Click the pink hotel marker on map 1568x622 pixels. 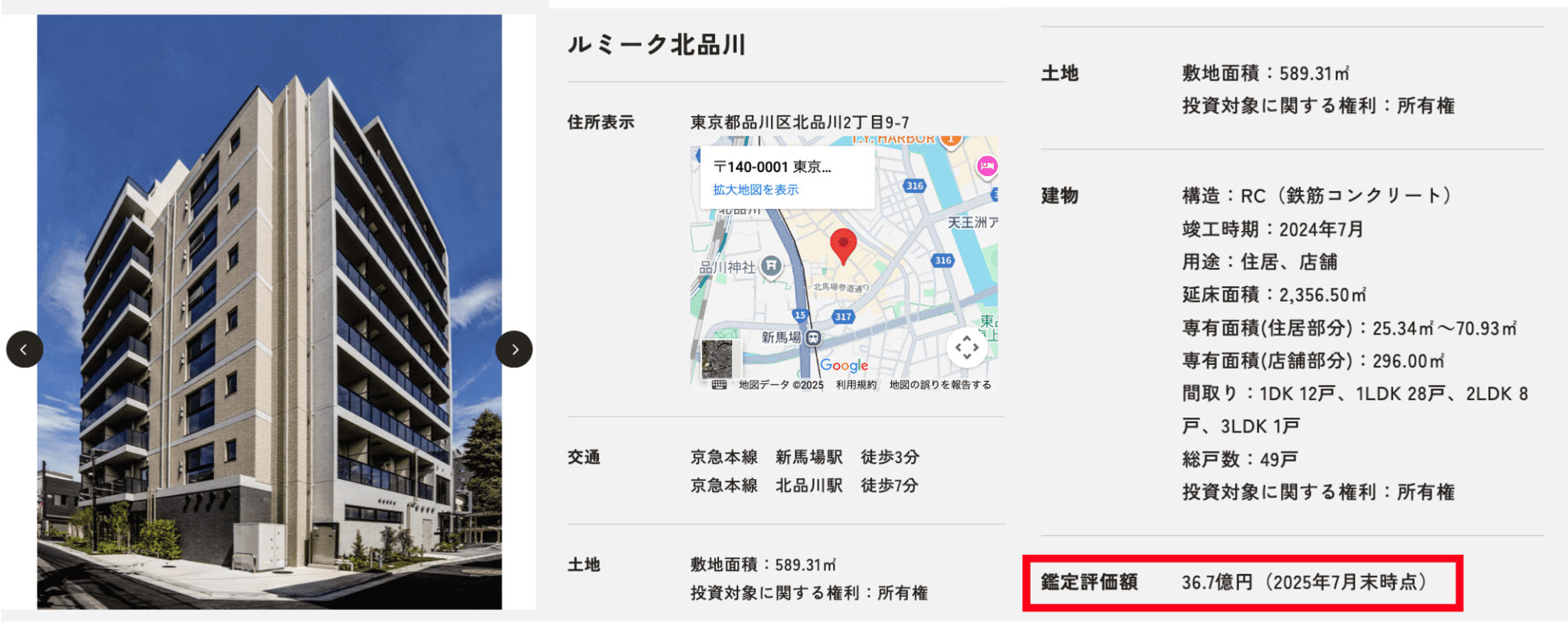[x=987, y=166]
